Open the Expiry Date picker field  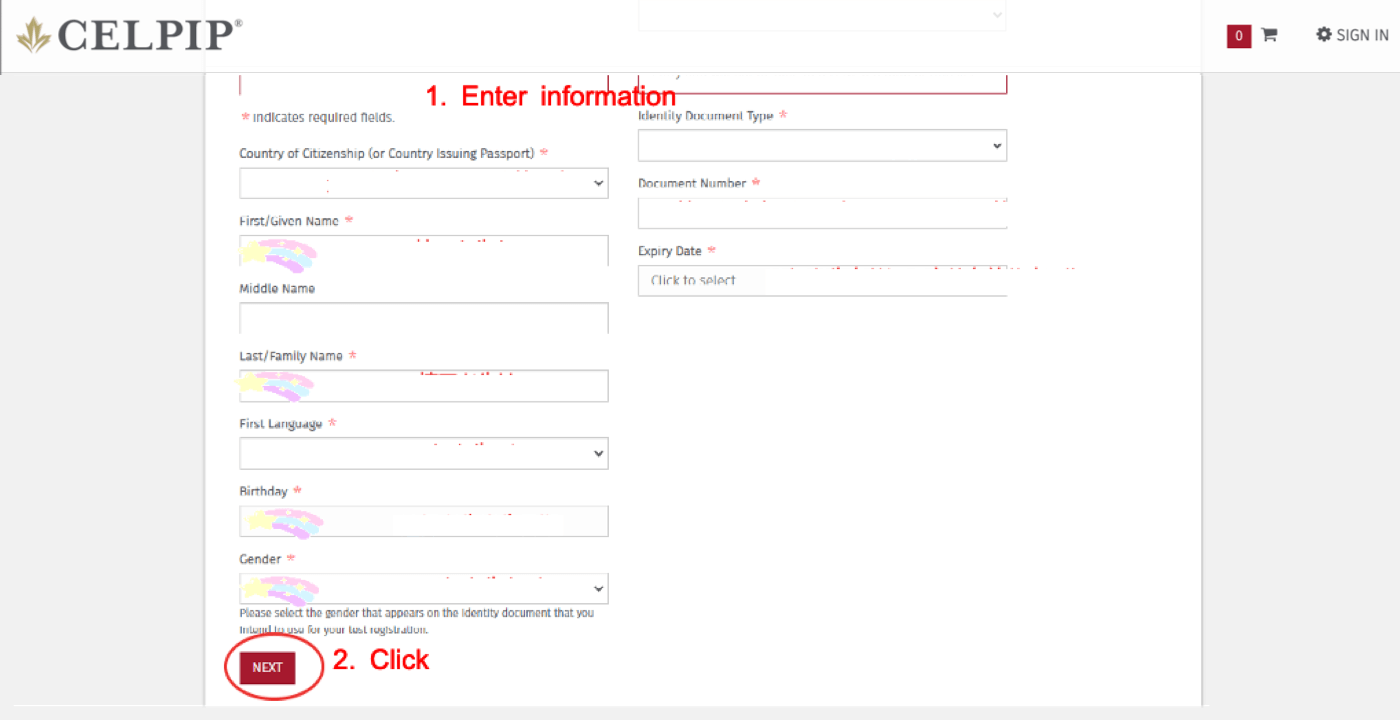(822, 281)
